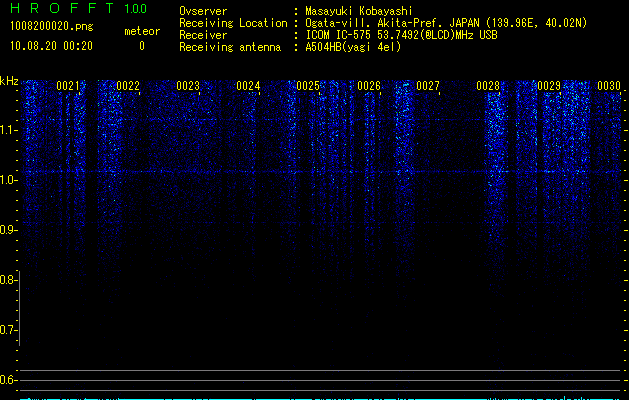Screen dimensions: 629x400
Task: Click the 0029 time marker
Action: point(549,86)
